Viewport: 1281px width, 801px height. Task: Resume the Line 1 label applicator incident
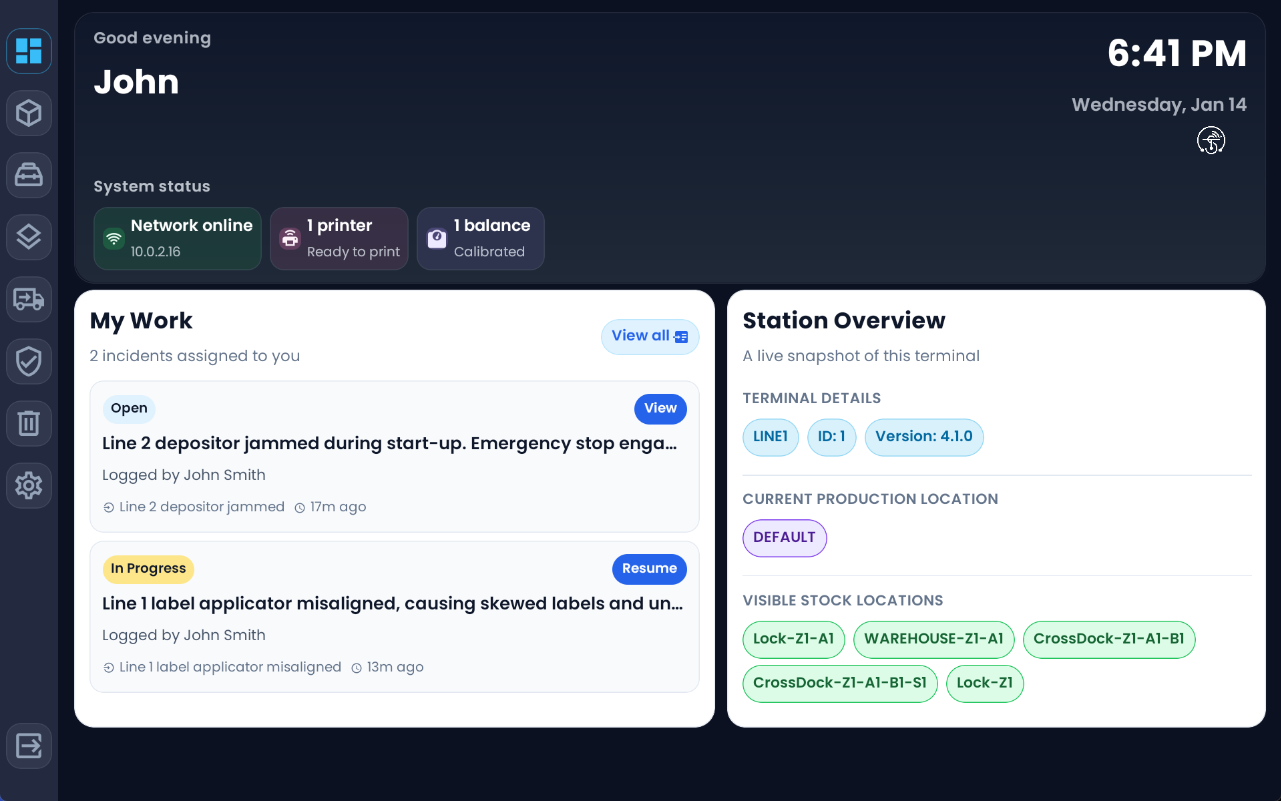coord(649,569)
